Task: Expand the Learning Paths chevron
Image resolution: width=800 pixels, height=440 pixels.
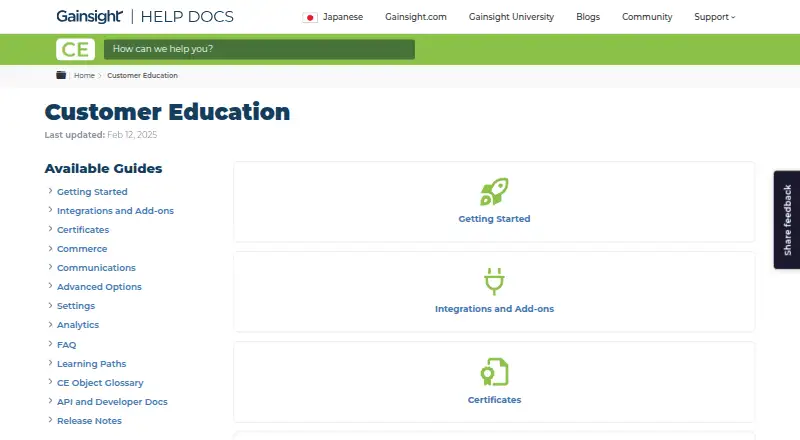Action: tap(50, 363)
